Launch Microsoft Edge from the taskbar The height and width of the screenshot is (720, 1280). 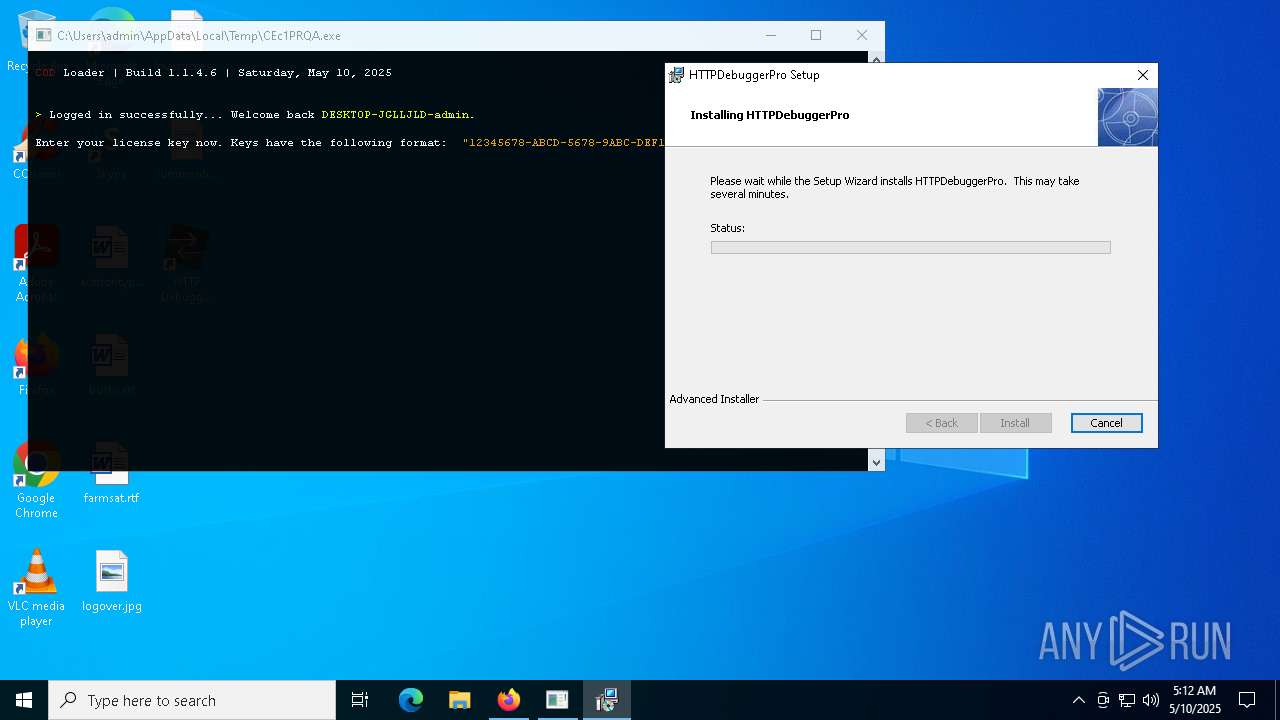(411, 700)
